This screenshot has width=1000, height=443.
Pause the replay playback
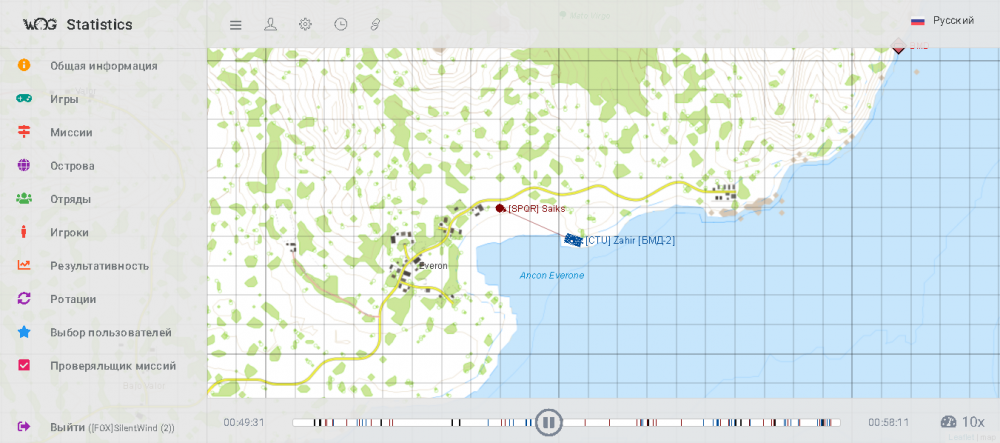pos(548,422)
